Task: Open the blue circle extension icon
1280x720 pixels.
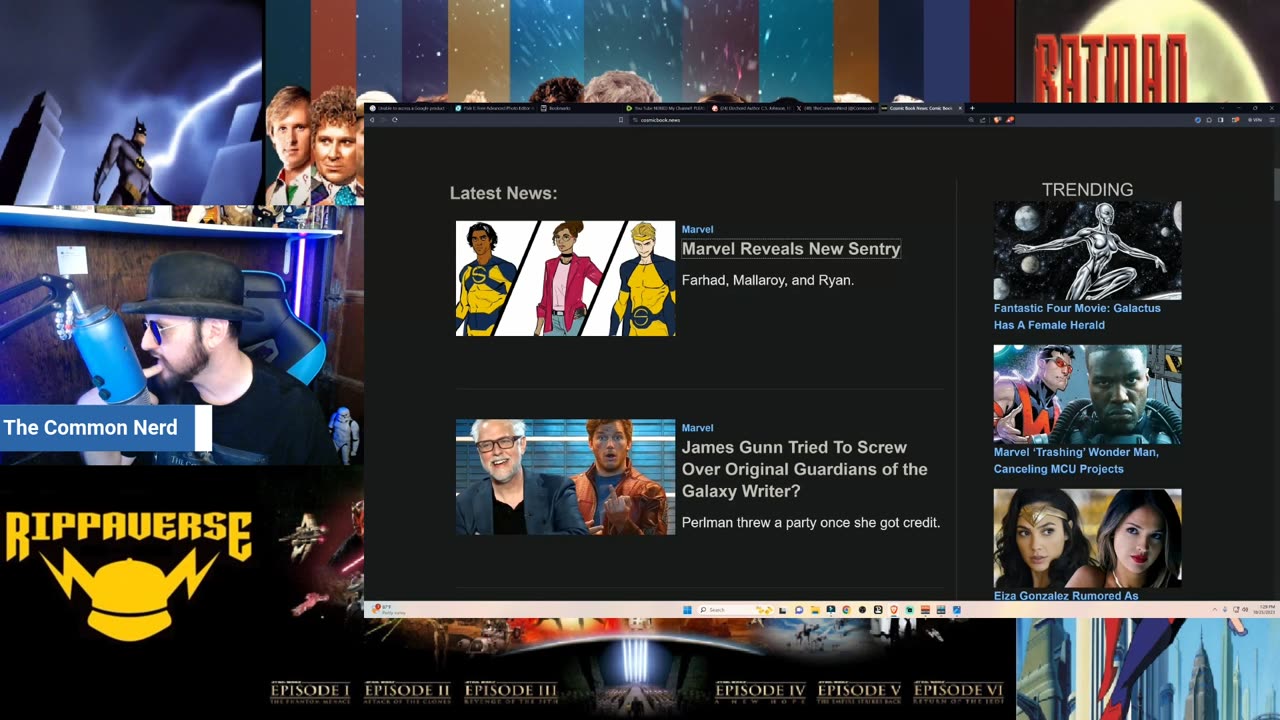Action: tap(1198, 120)
